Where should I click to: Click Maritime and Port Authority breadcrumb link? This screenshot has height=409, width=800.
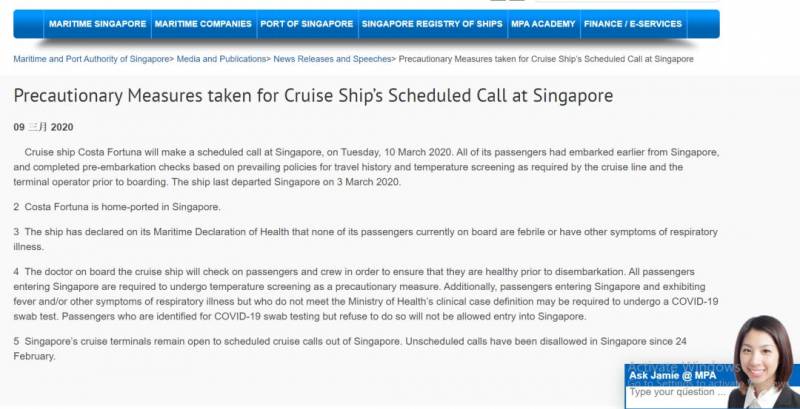click(x=91, y=60)
